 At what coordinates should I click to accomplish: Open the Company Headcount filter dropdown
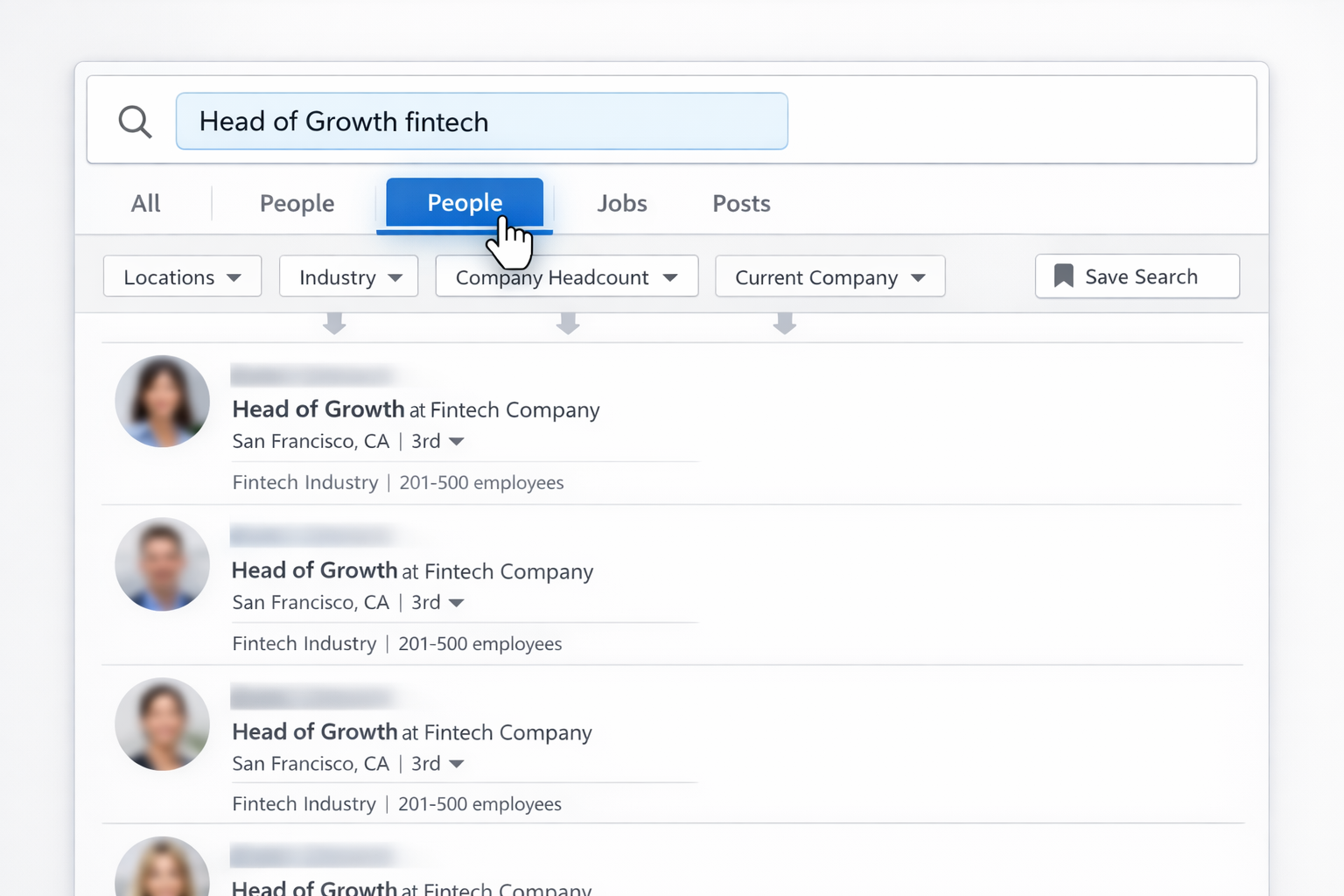(567, 276)
